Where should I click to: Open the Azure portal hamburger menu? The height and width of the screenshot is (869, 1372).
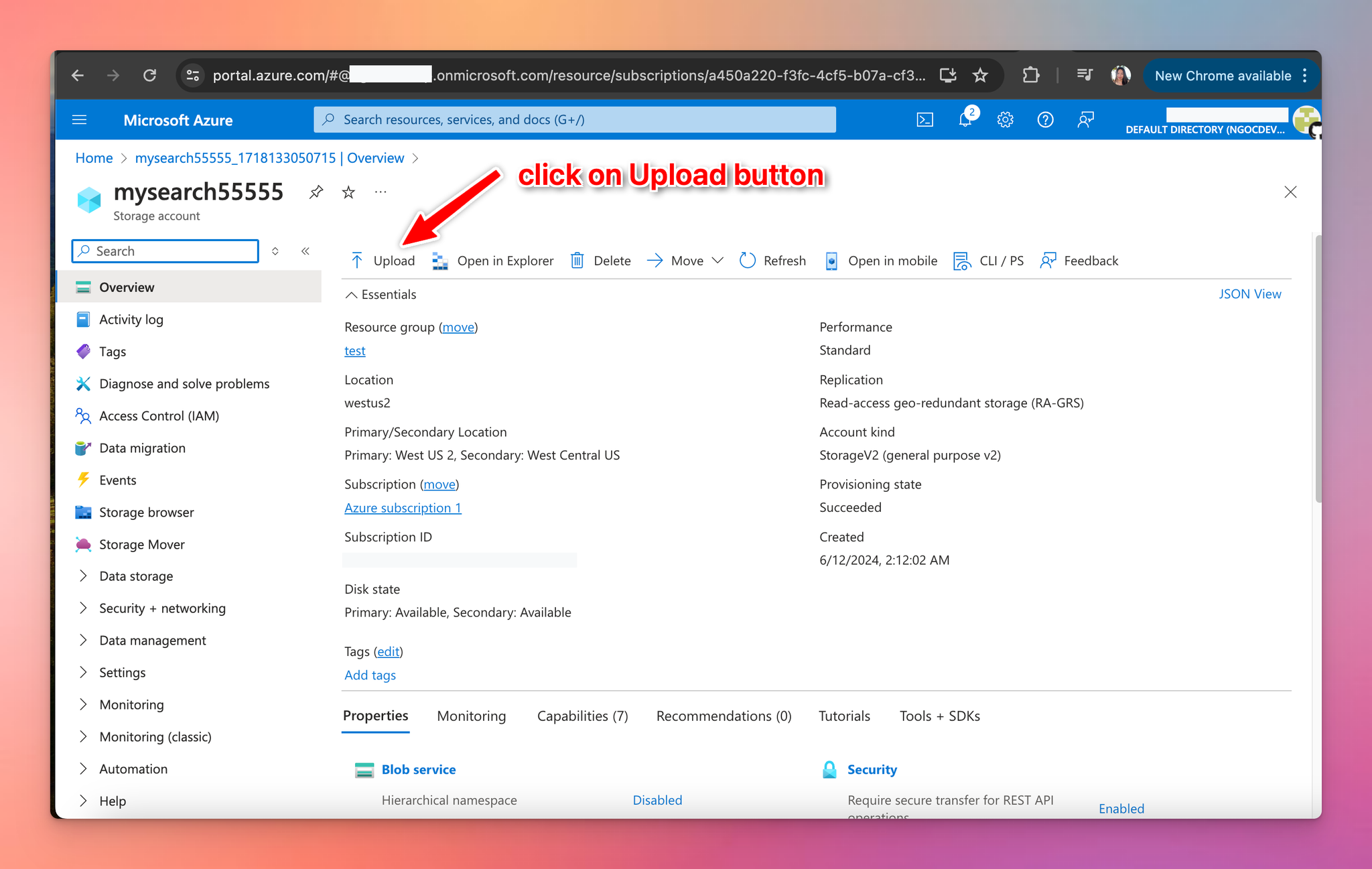pyautogui.click(x=80, y=120)
